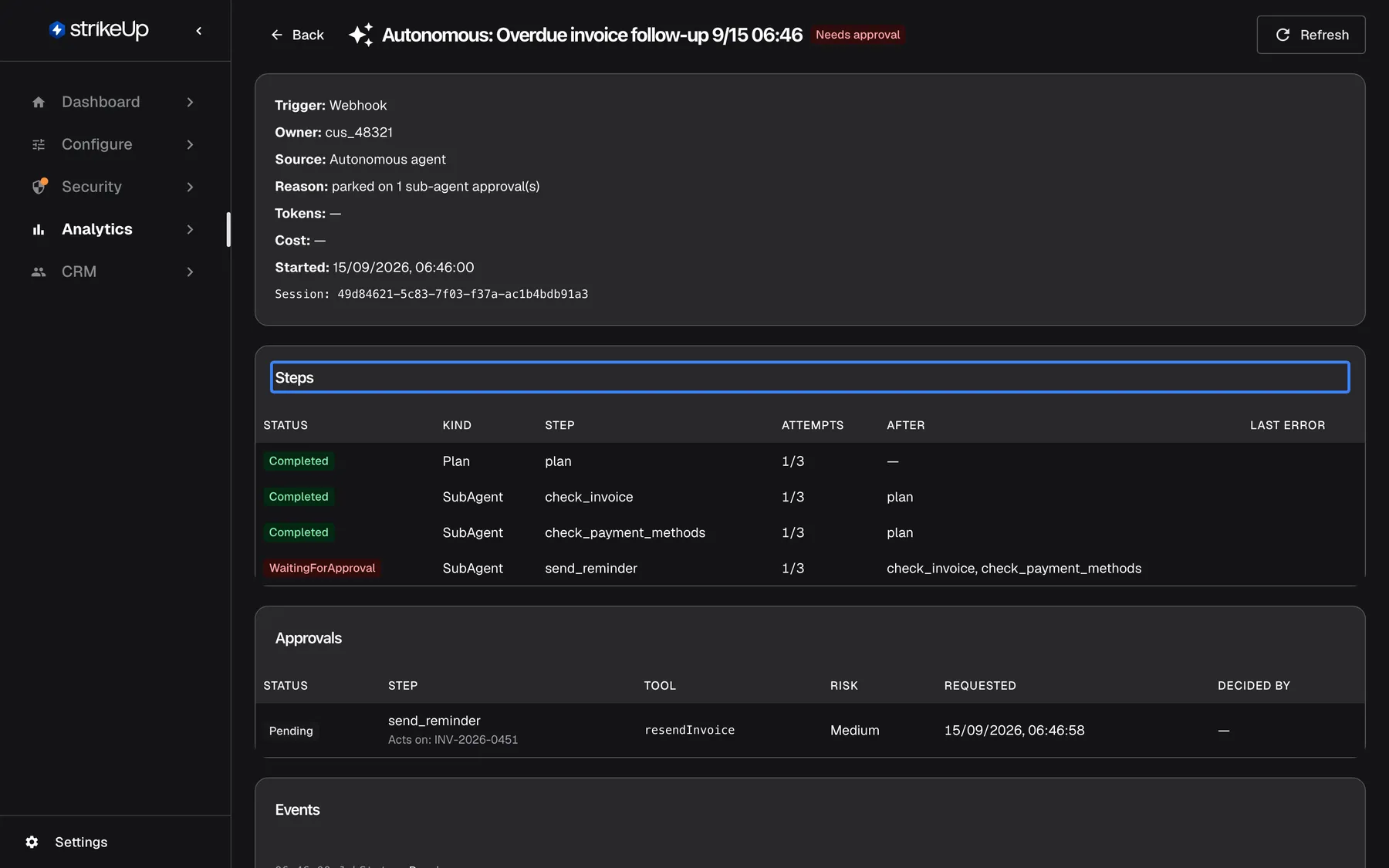This screenshot has width=1389, height=868.
Task: Click the Settings gear icon
Action: click(x=32, y=842)
